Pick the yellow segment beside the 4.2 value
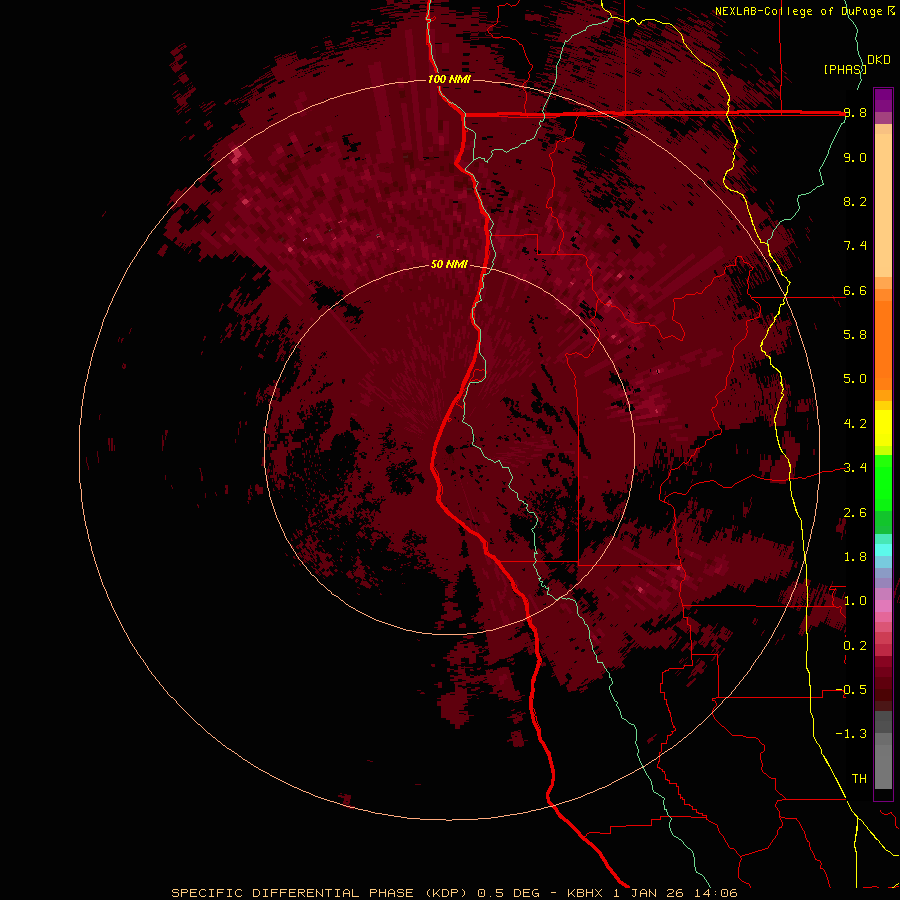 click(883, 428)
